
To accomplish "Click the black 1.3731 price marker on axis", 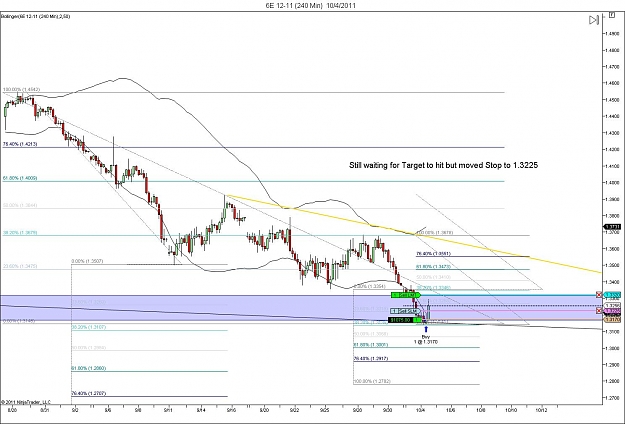I will (612, 227).
